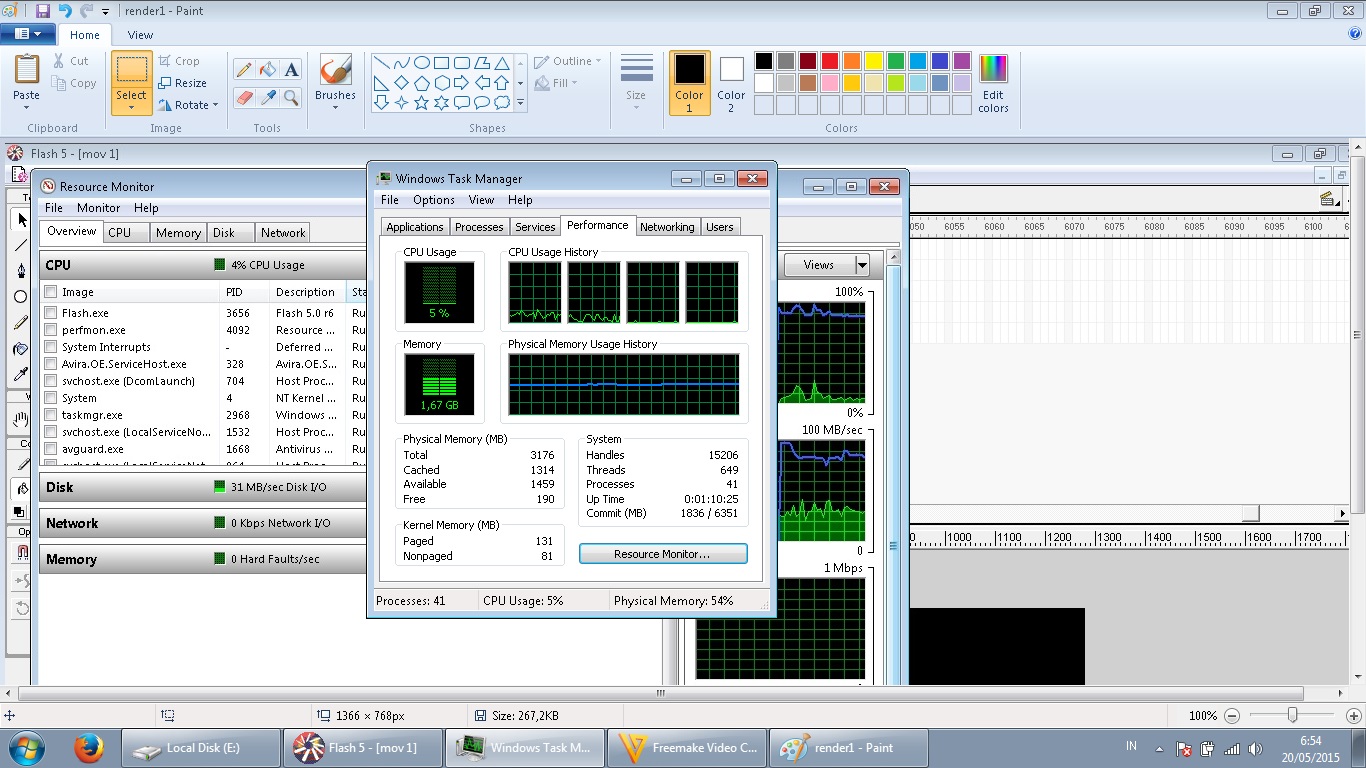Click the Crop icon in Image group

click(x=165, y=61)
